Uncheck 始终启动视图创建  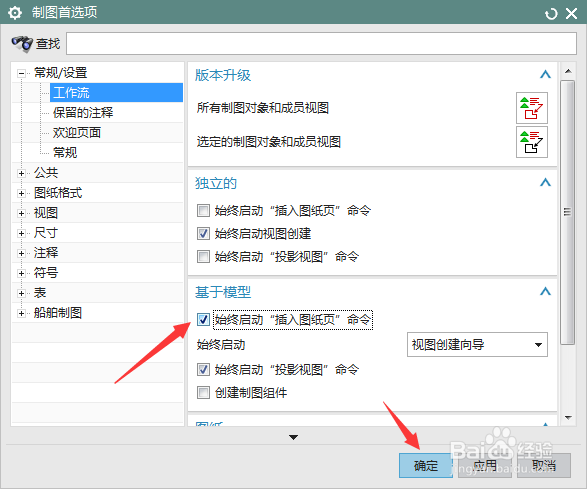click(x=203, y=234)
